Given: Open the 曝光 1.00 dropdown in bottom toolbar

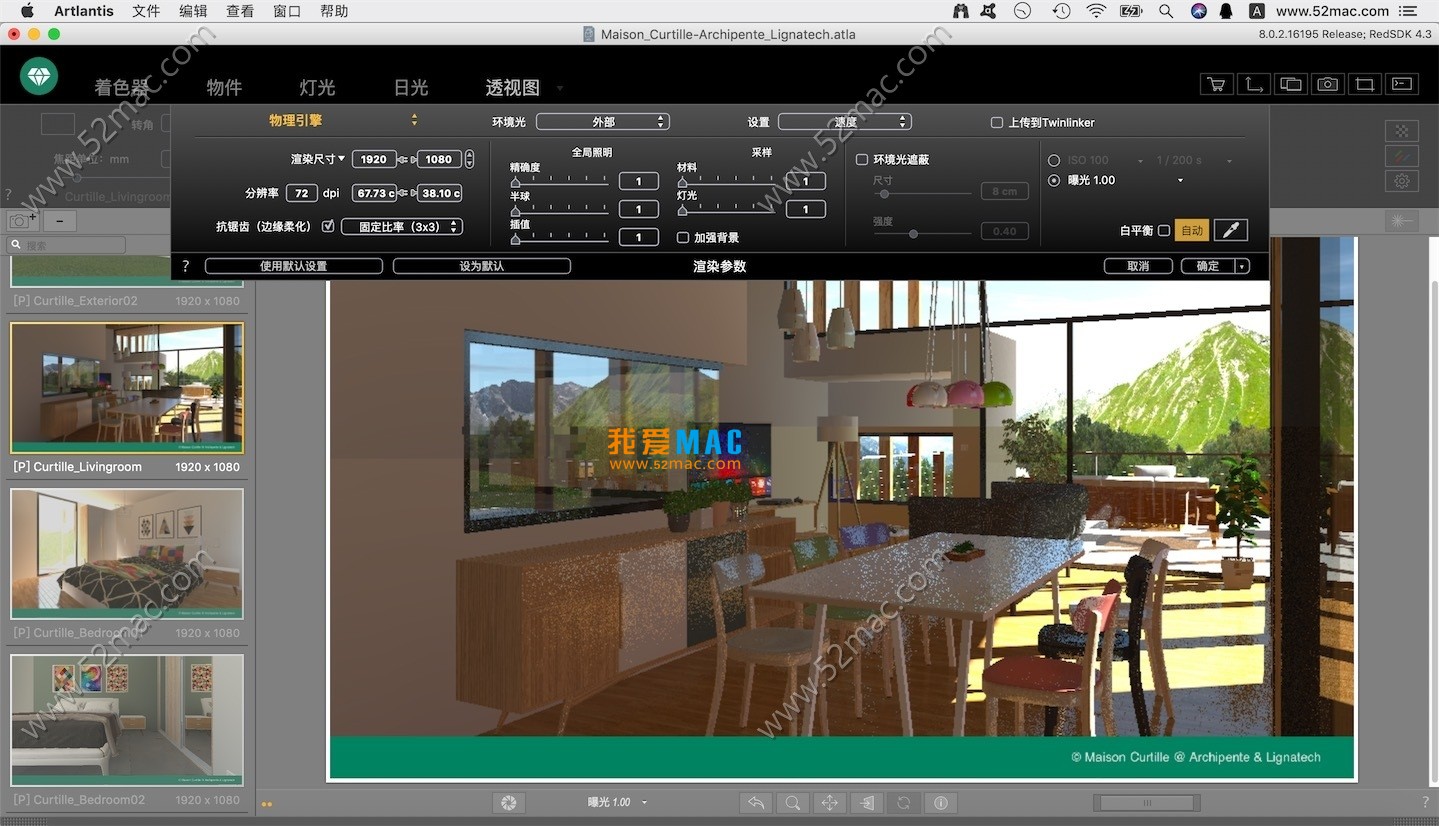Looking at the screenshot, I should [644, 802].
